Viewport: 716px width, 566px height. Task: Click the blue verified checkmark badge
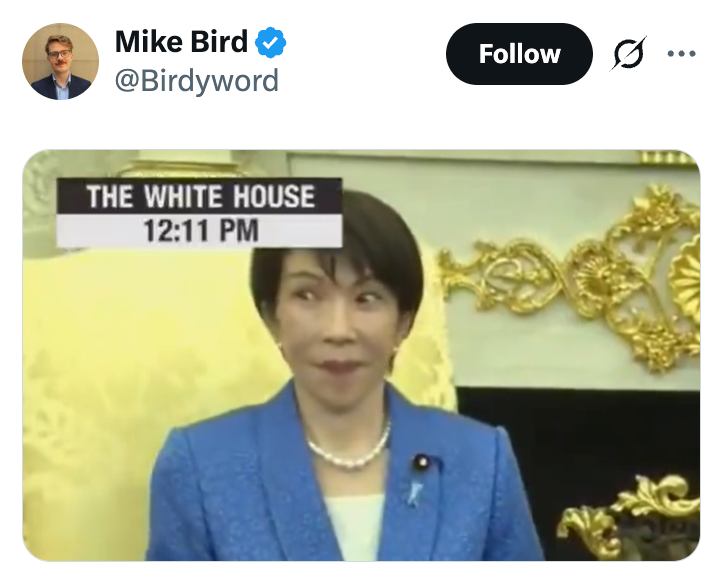pyautogui.click(x=270, y=42)
